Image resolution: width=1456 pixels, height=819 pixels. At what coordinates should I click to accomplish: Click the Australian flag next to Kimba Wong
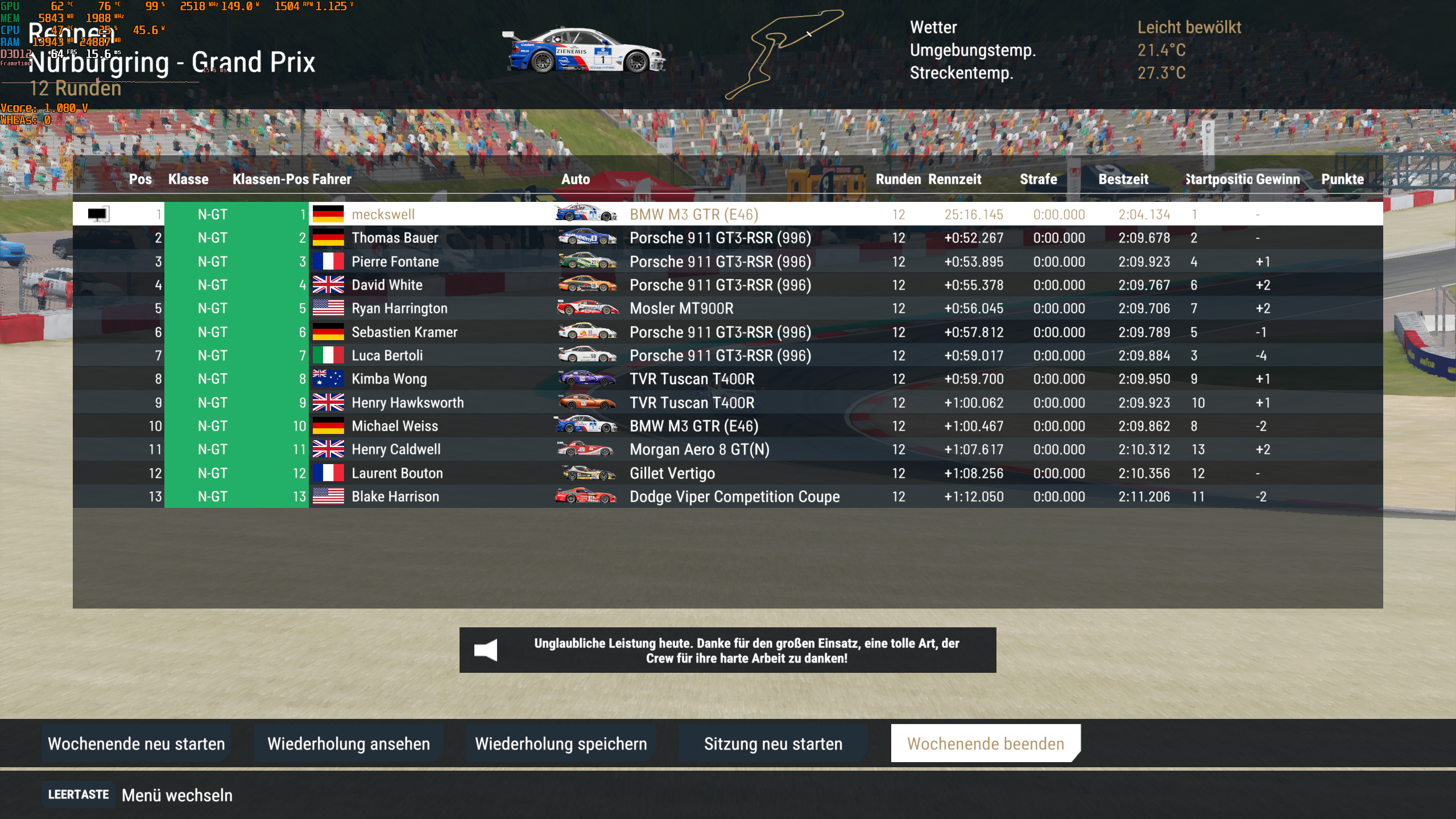(x=328, y=379)
